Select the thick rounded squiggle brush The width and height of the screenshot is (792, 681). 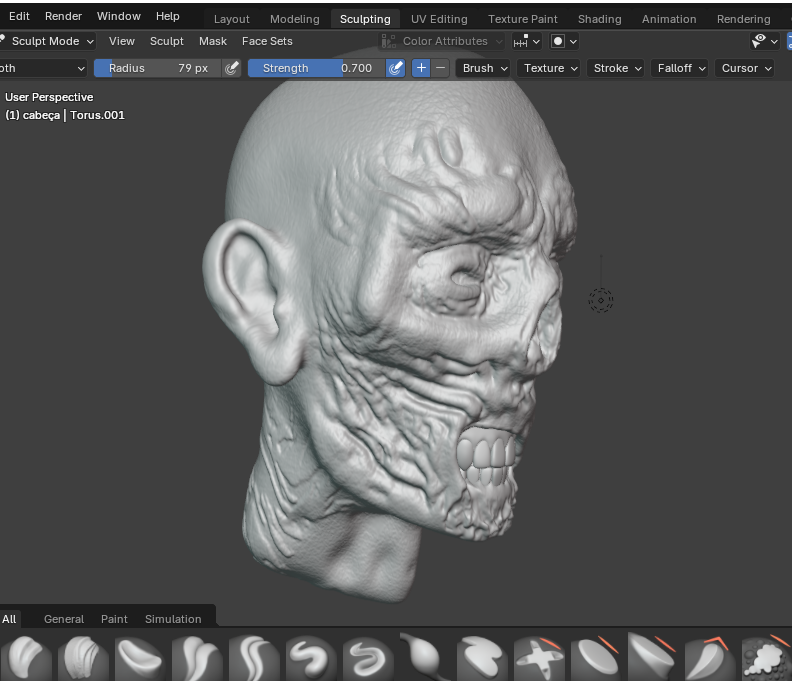312,657
